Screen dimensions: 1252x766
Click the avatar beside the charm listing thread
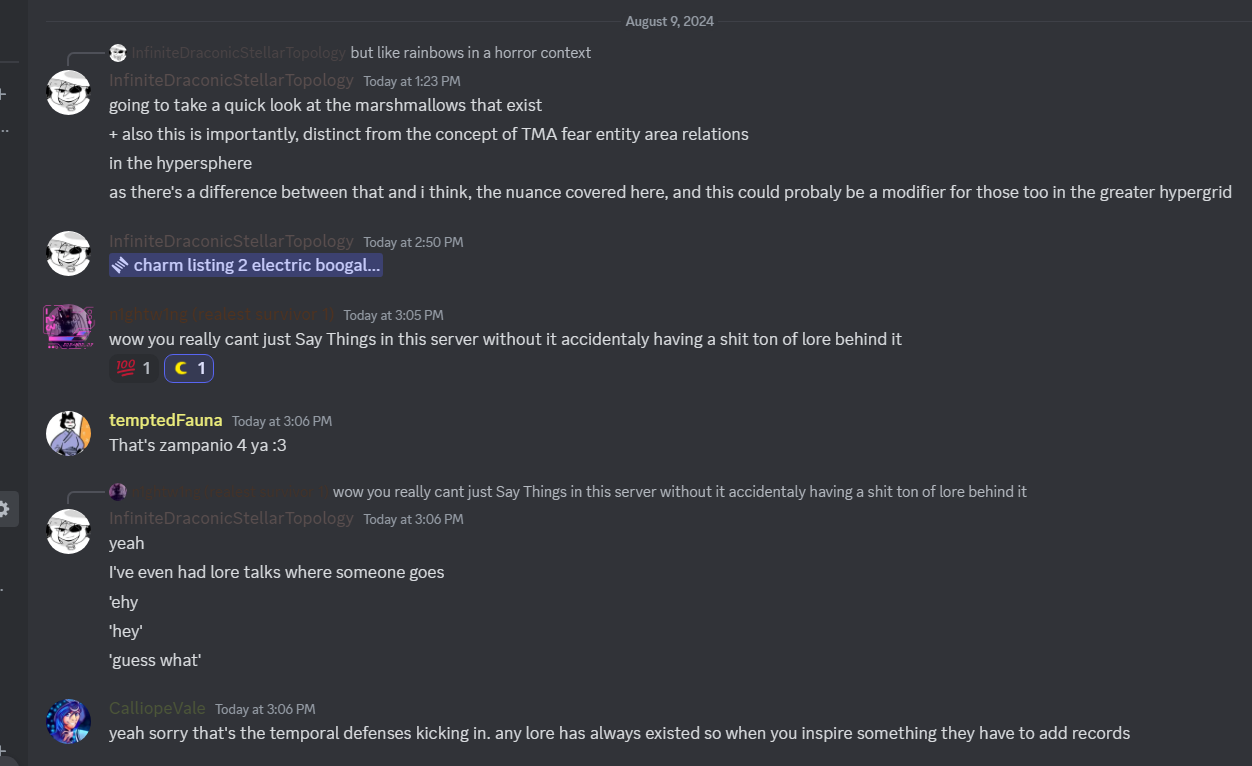click(x=69, y=254)
